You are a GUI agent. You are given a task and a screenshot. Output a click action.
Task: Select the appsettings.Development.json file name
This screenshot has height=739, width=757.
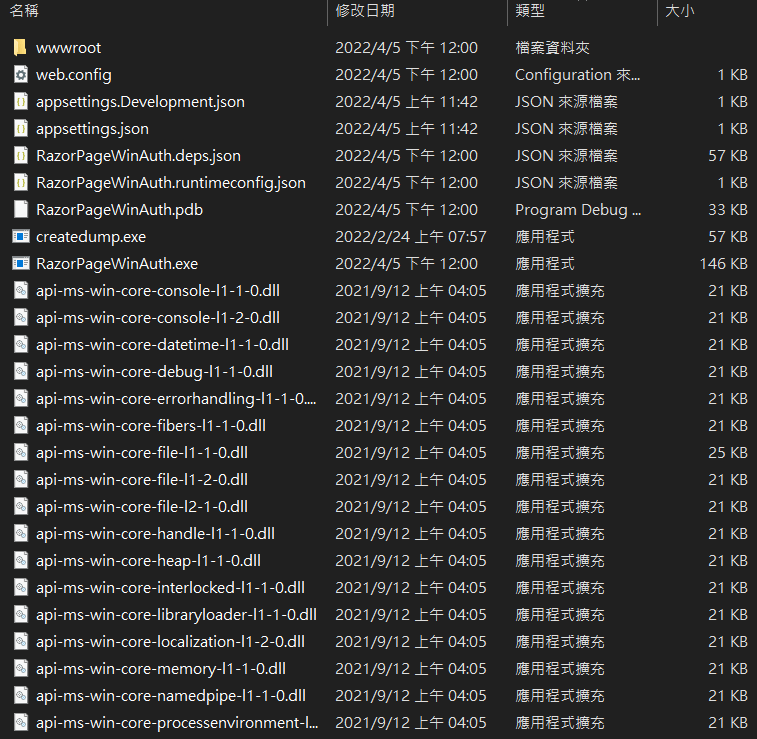click(x=140, y=102)
